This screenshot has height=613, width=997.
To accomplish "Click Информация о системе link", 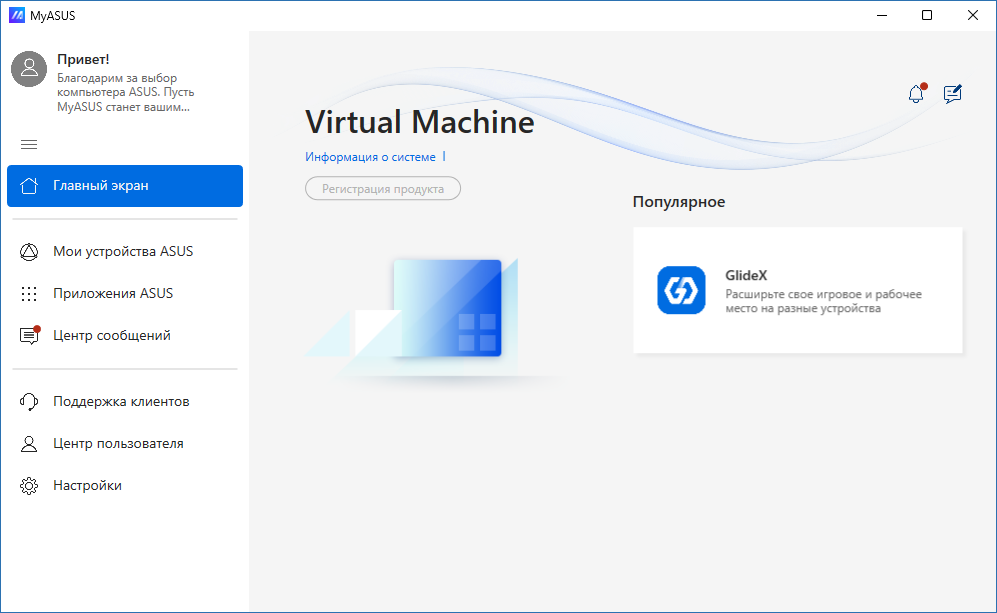I will click(370, 157).
